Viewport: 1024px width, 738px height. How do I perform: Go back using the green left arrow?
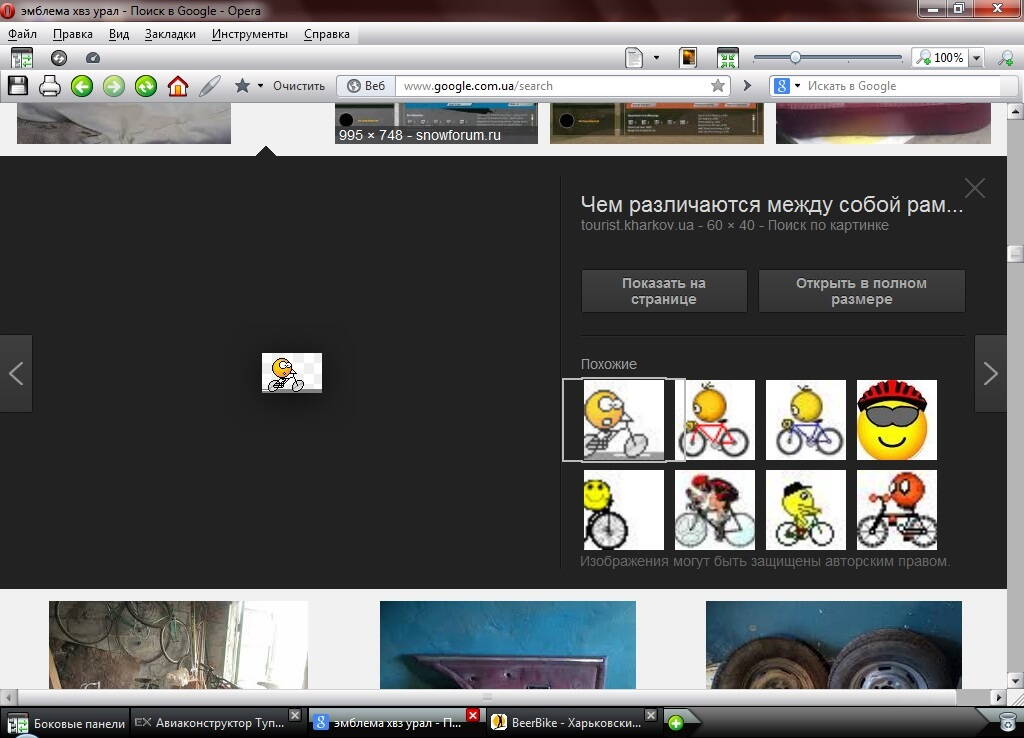coord(82,86)
